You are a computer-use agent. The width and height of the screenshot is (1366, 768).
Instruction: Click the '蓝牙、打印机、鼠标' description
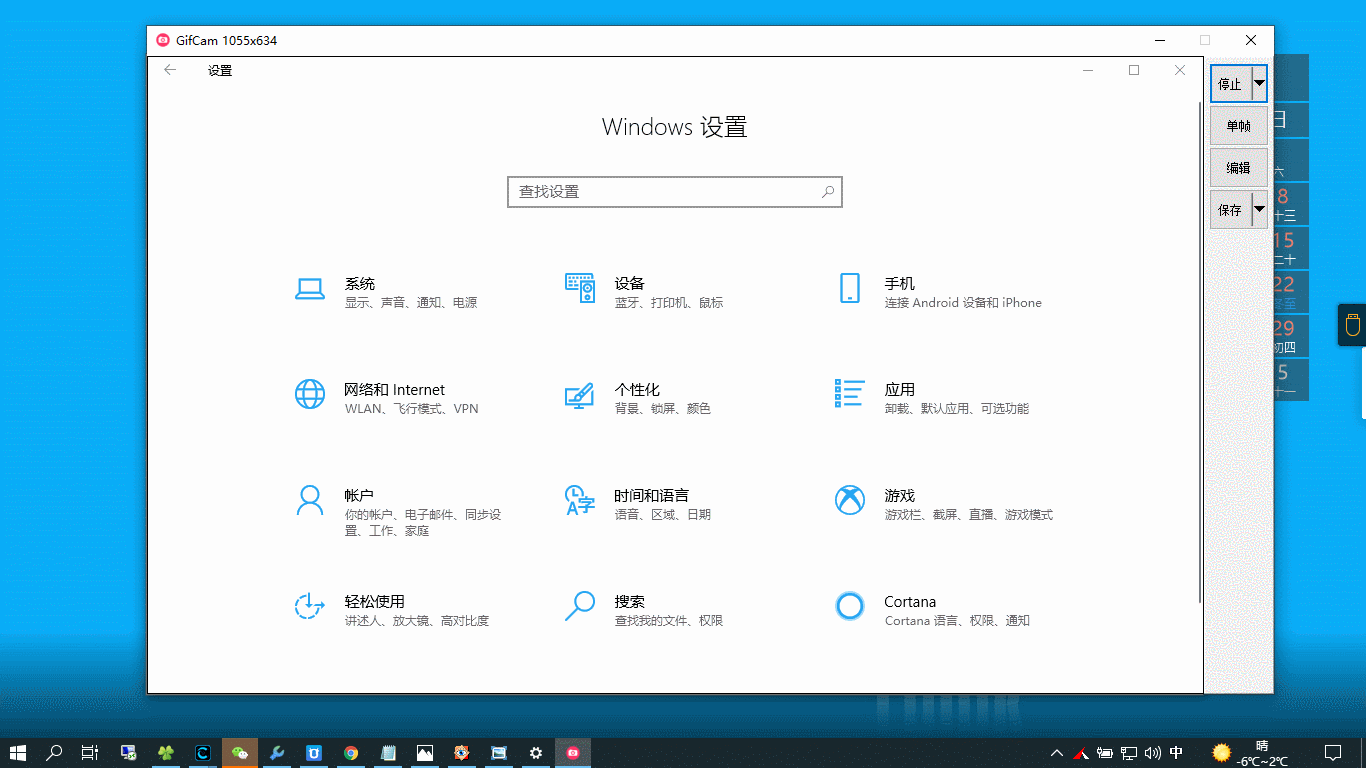669,303
